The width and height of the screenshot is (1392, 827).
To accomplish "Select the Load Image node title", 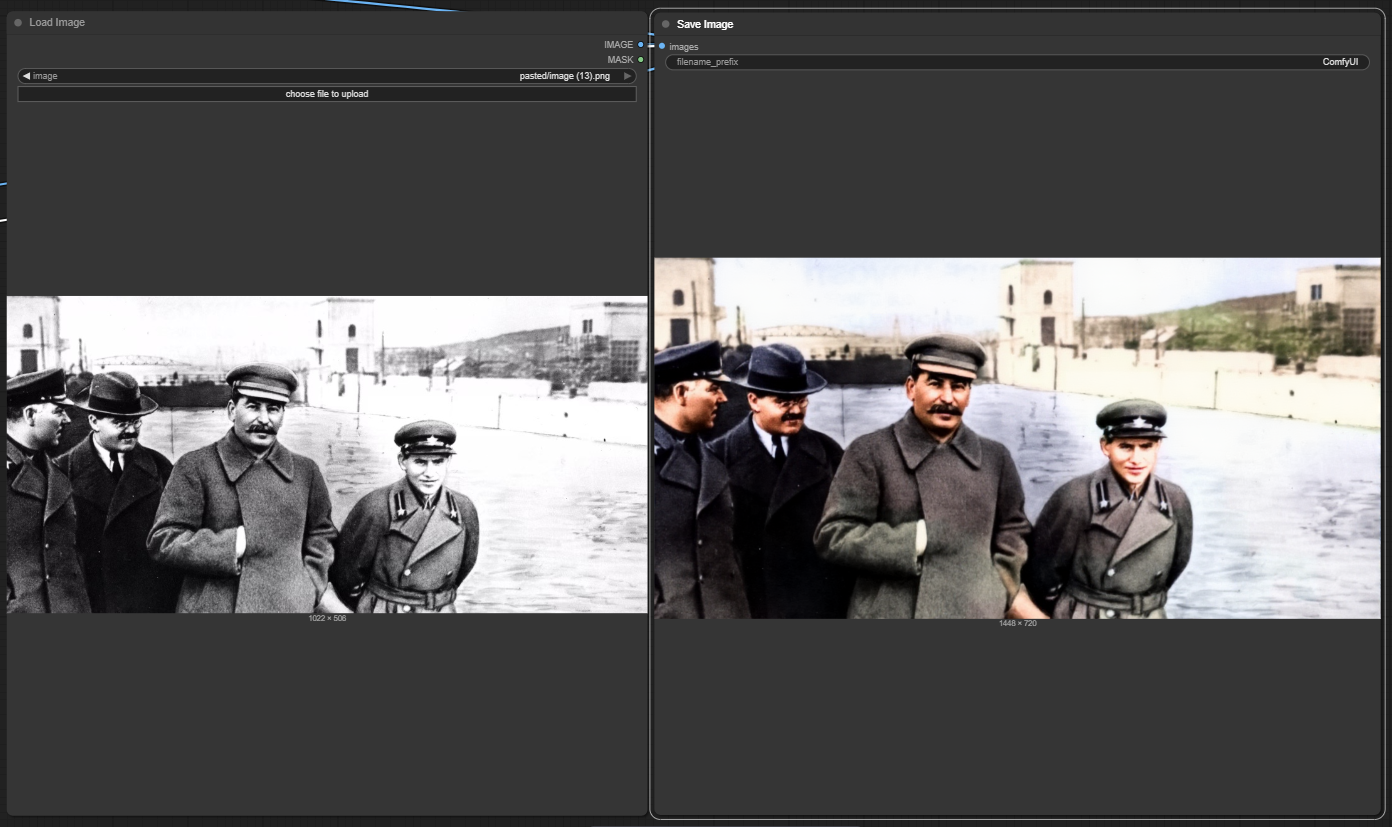I will click(57, 22).
